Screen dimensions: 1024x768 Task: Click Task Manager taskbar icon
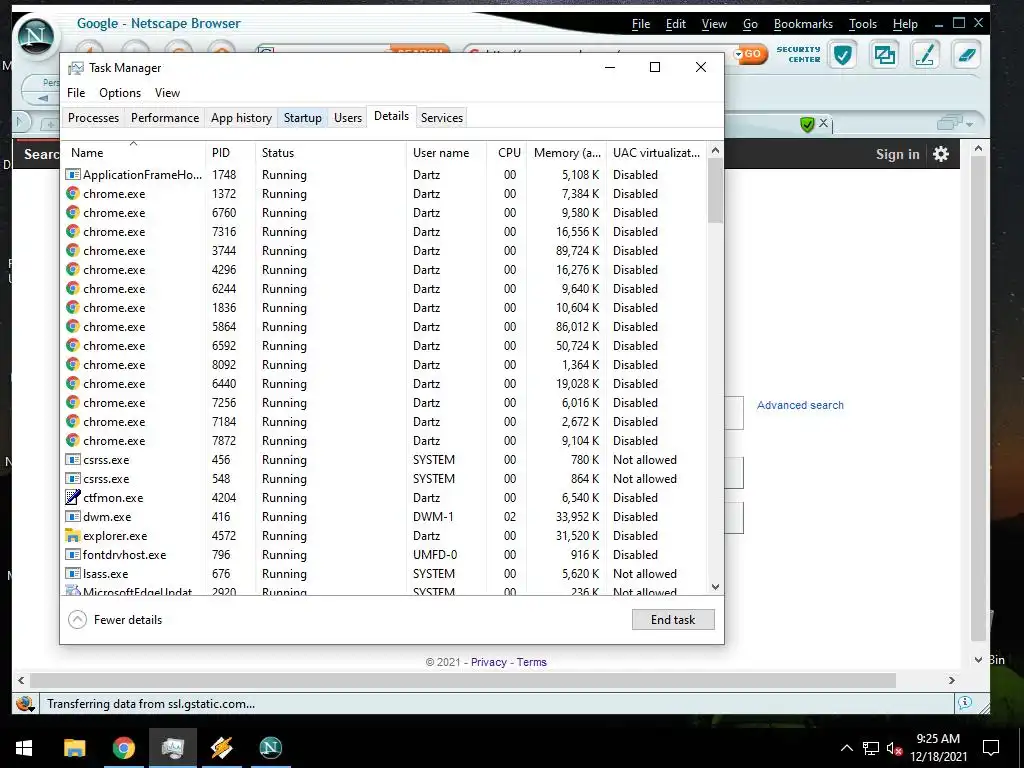(172, 748)
